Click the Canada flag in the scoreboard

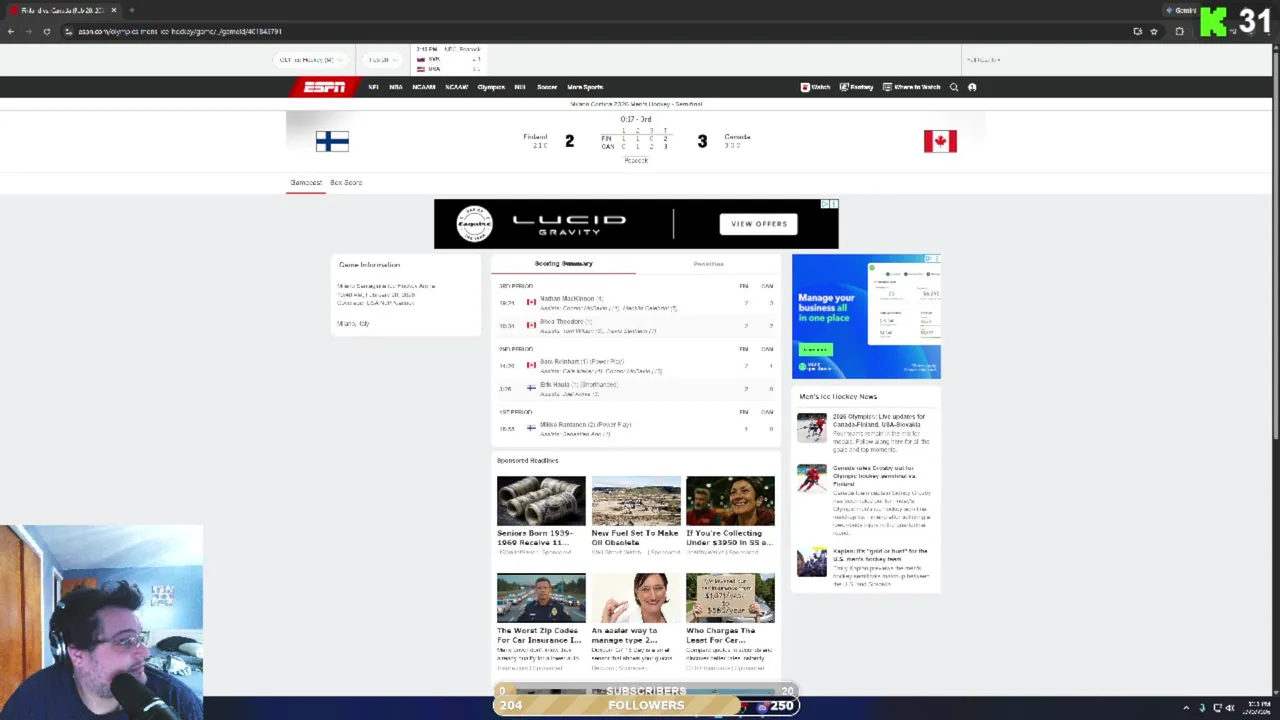point(940,141)
